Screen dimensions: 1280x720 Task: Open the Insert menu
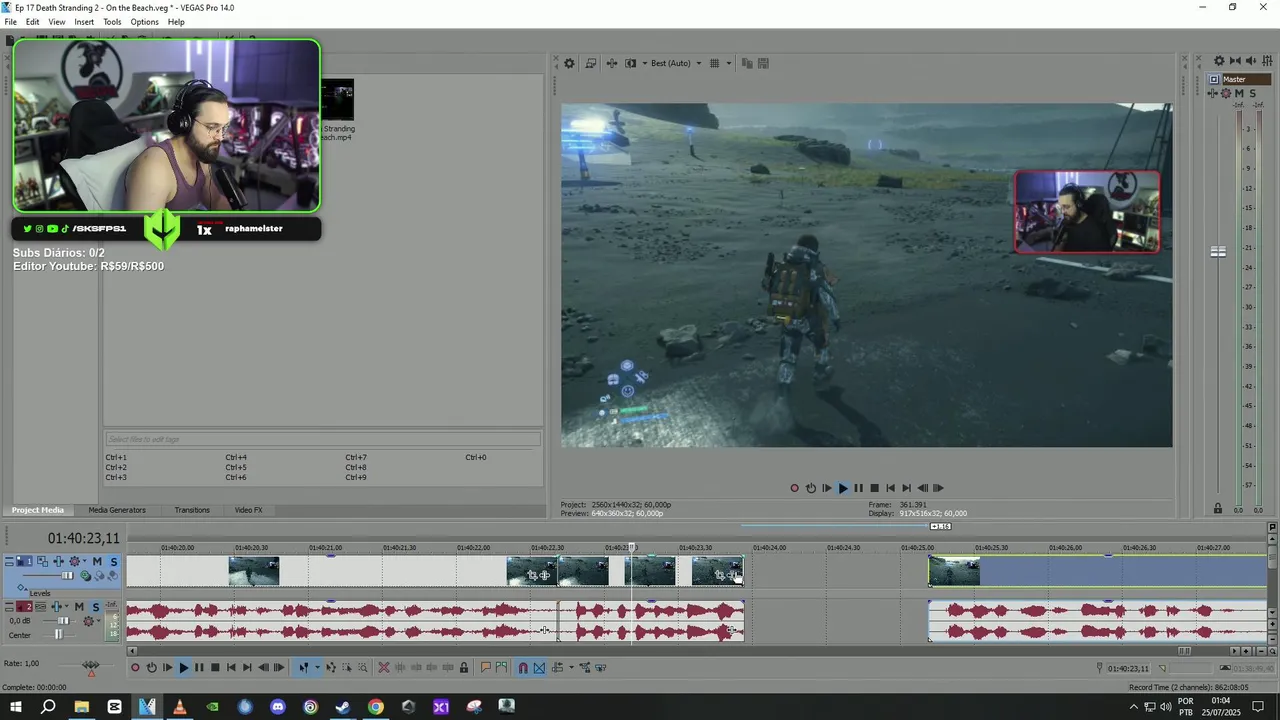coord(84,22)
